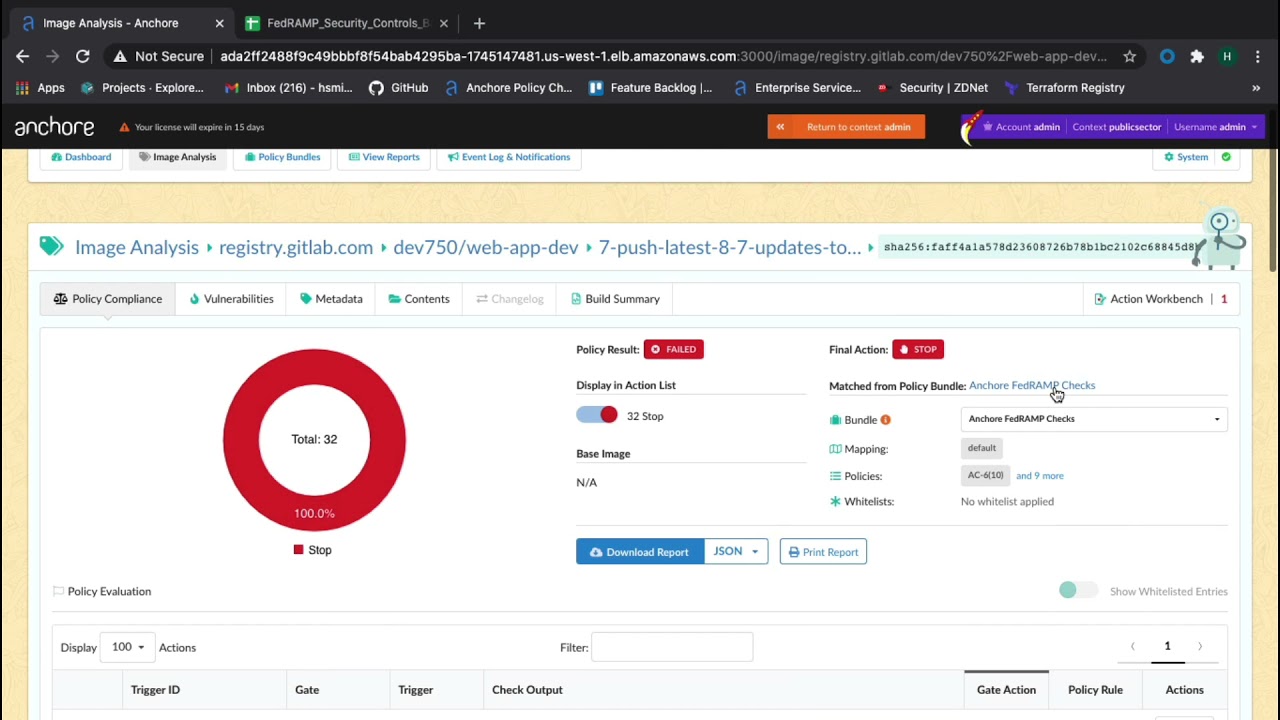Go to next page arrow

tap(1200, 647)
